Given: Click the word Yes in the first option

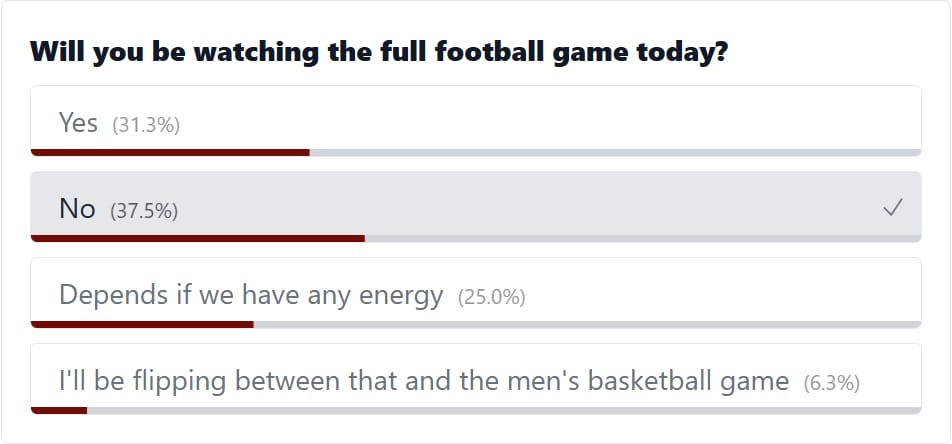Looking at the screenshot, I should 78,123.
